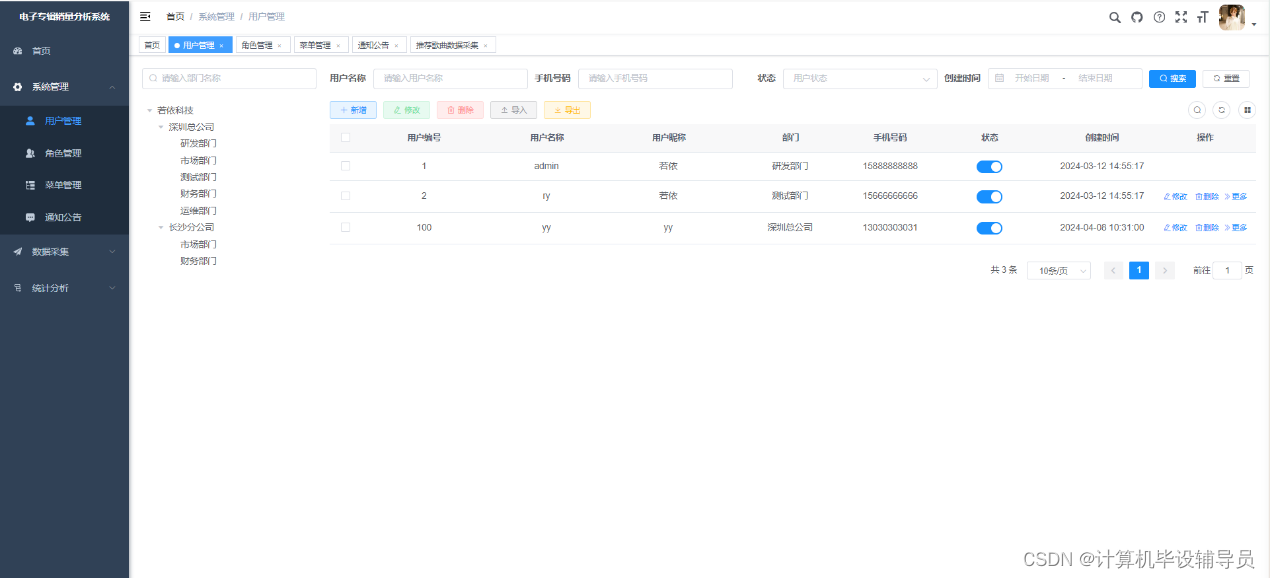This screenshot has width=1270, height=578.
Task: Close the 用户管理 tab
Action: pos(222,45)
